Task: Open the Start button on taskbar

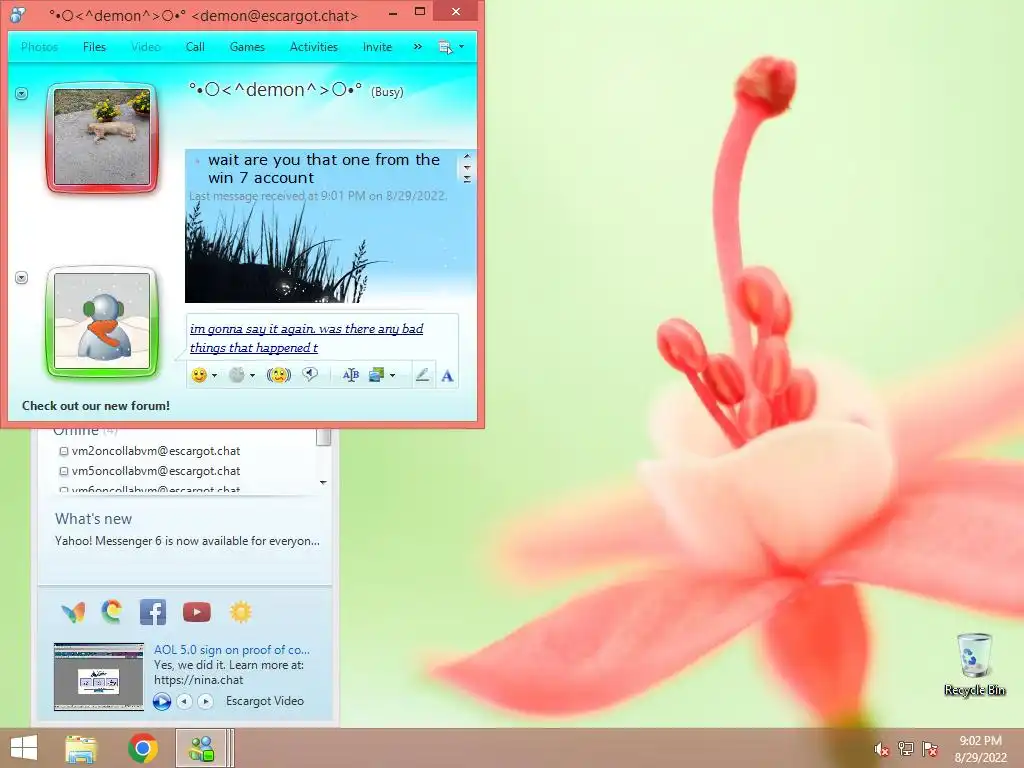Action: 24,748
